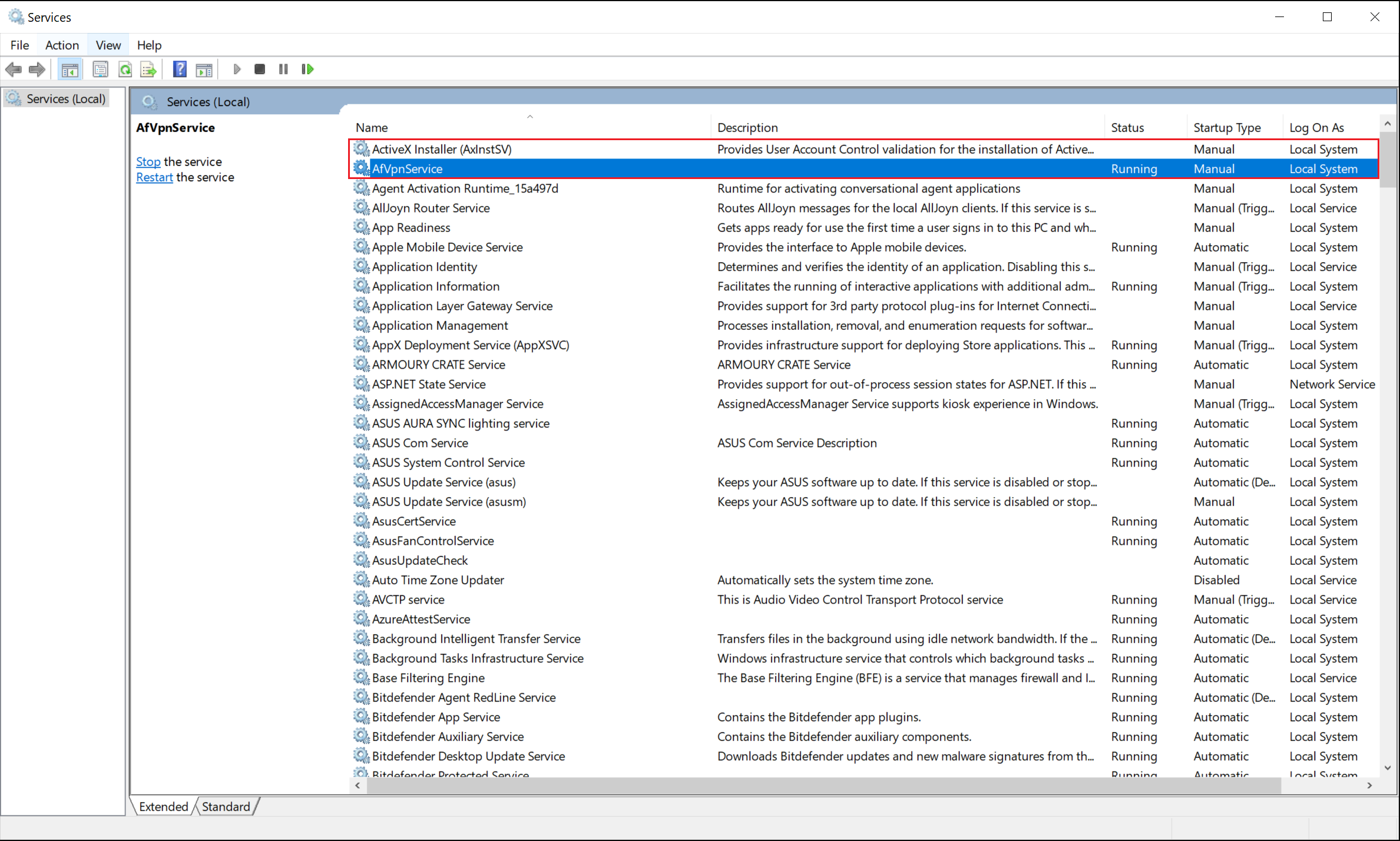Click the Restart Service icon
1400x841 pixels.
307,69
